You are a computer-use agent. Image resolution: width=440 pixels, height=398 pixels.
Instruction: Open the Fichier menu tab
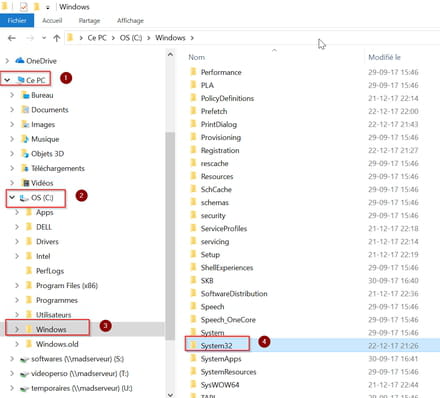pyautogui.click(x=17, y=20)
